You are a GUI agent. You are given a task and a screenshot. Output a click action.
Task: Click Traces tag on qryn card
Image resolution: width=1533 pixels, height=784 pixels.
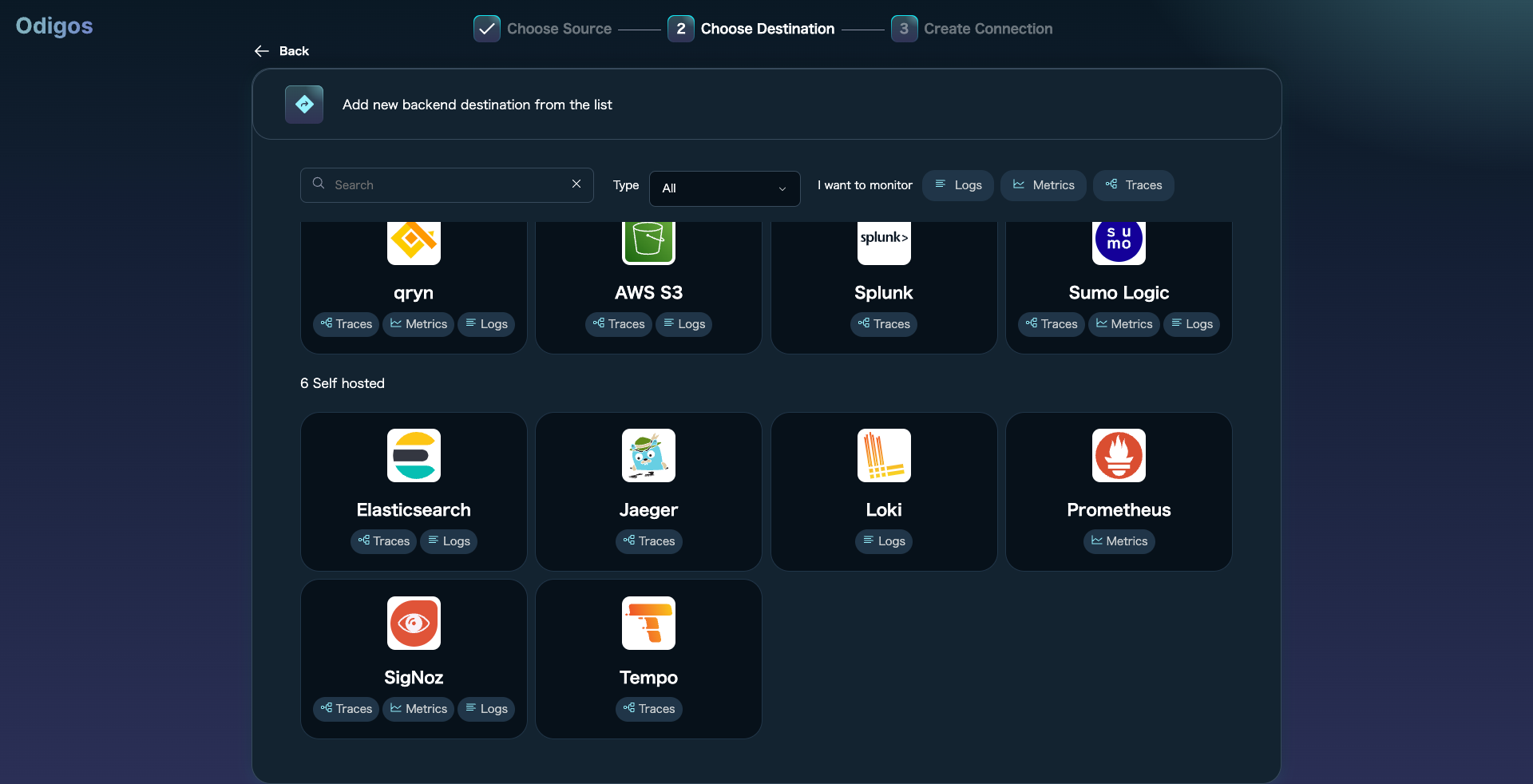pos(346,324)
